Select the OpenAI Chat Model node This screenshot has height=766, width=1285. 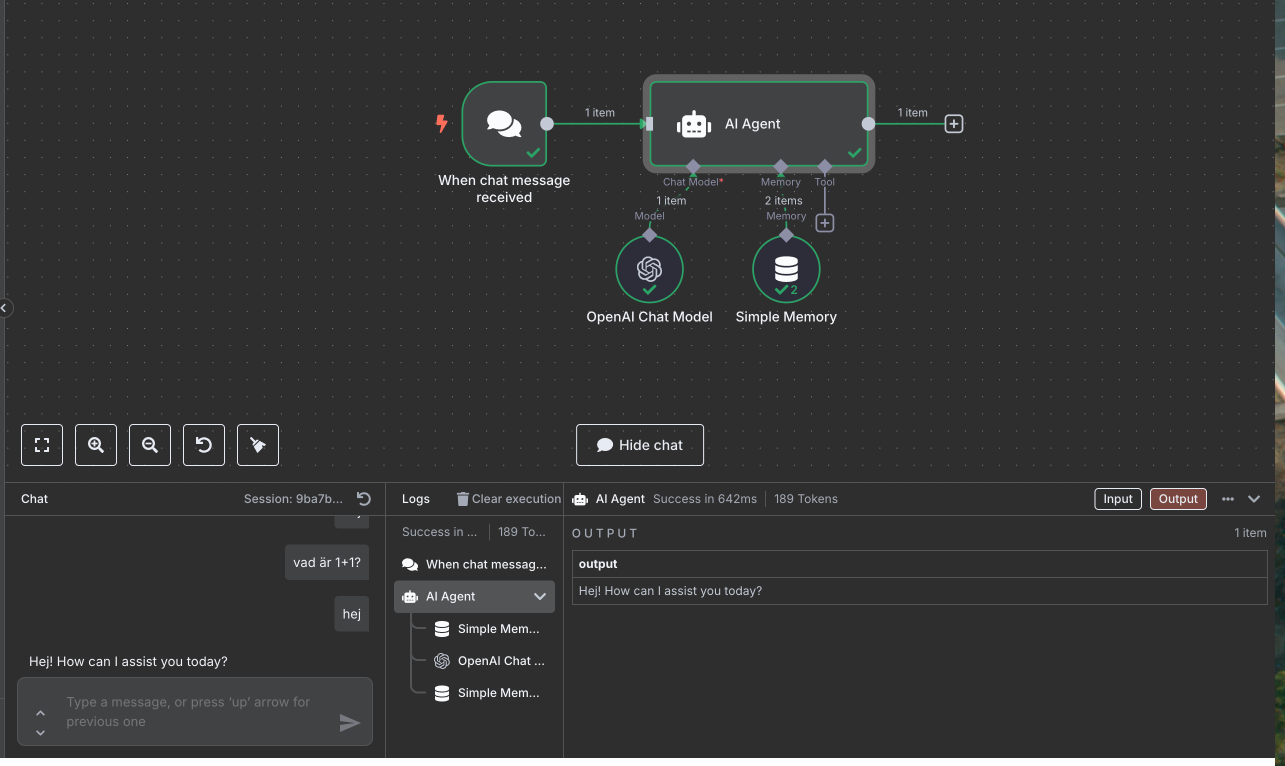click(x=649, y=269)
